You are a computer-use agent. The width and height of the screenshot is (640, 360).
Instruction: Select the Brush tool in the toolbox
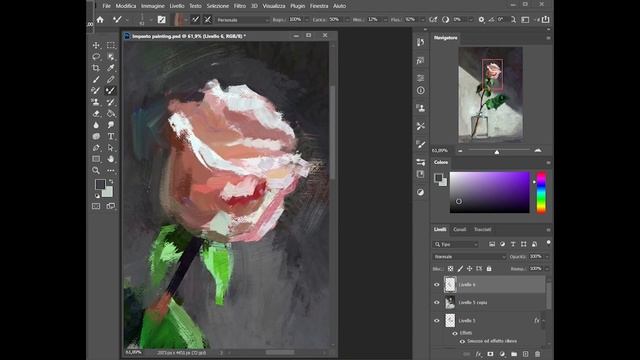coord(96,79)
